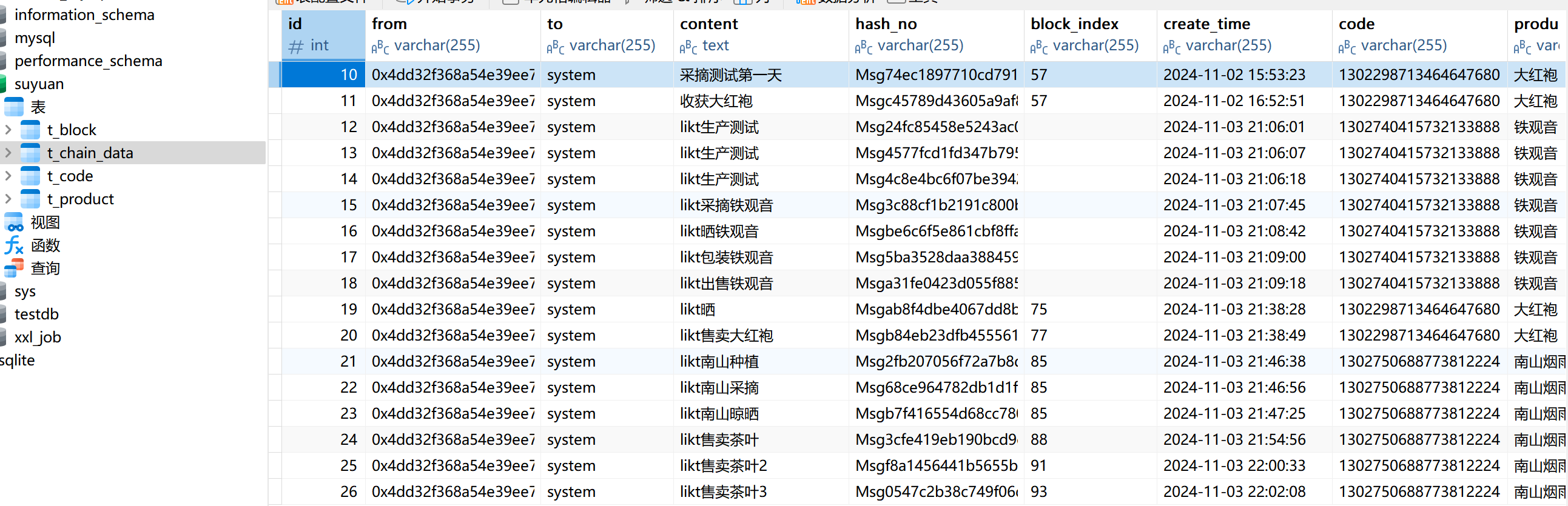Select id cell with value 10
1568x506 pixels.
point(323,75)
